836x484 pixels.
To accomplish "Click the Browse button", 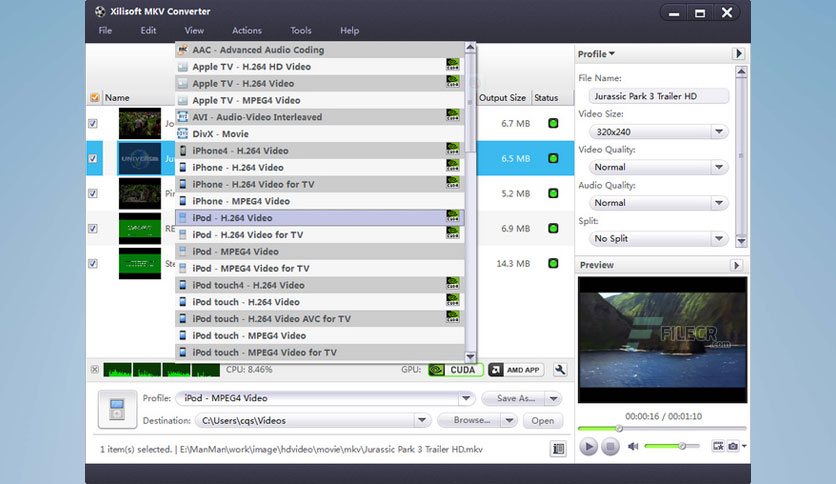I will point(470,421).
